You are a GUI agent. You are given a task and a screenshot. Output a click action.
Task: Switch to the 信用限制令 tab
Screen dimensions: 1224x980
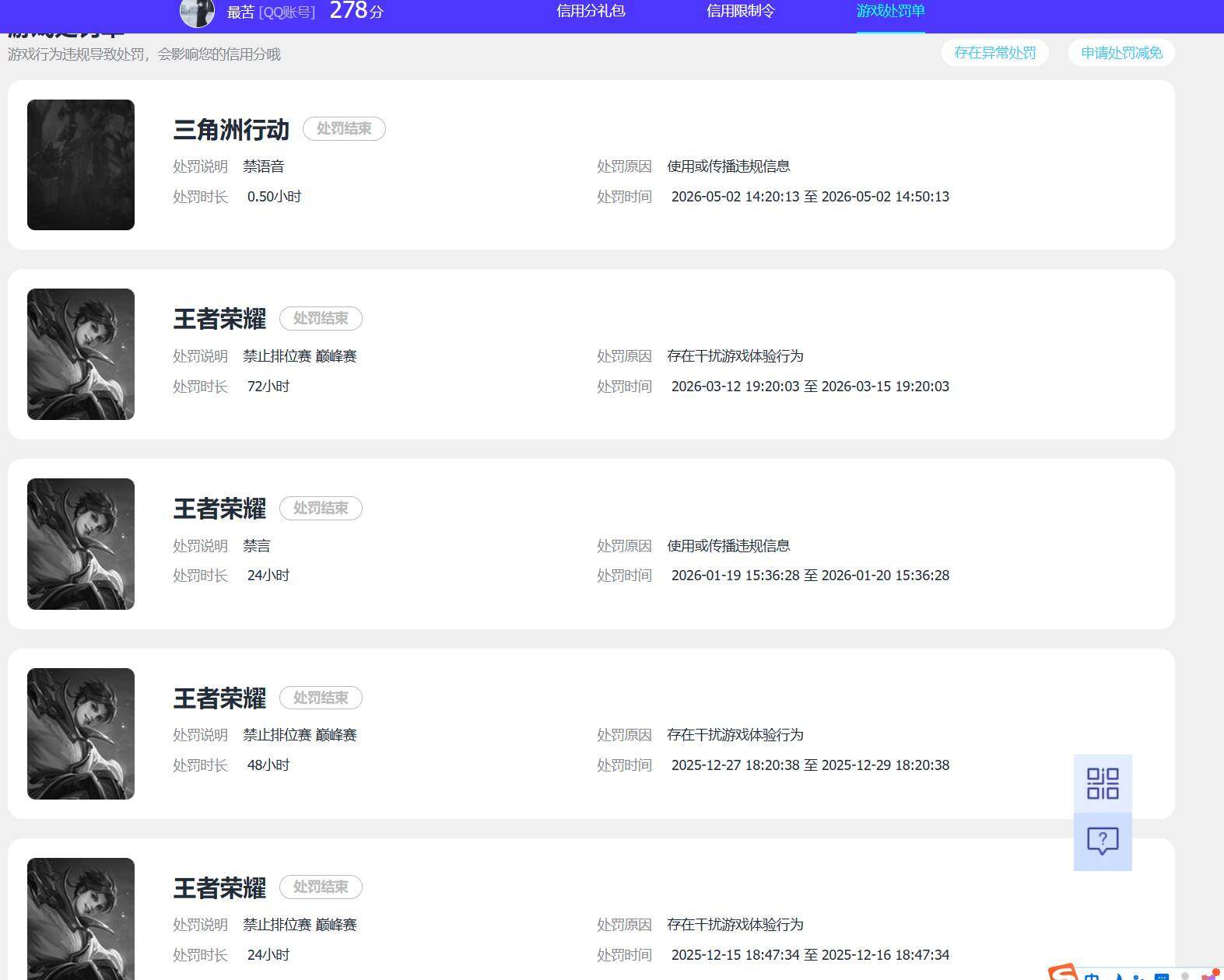point(740,11)
